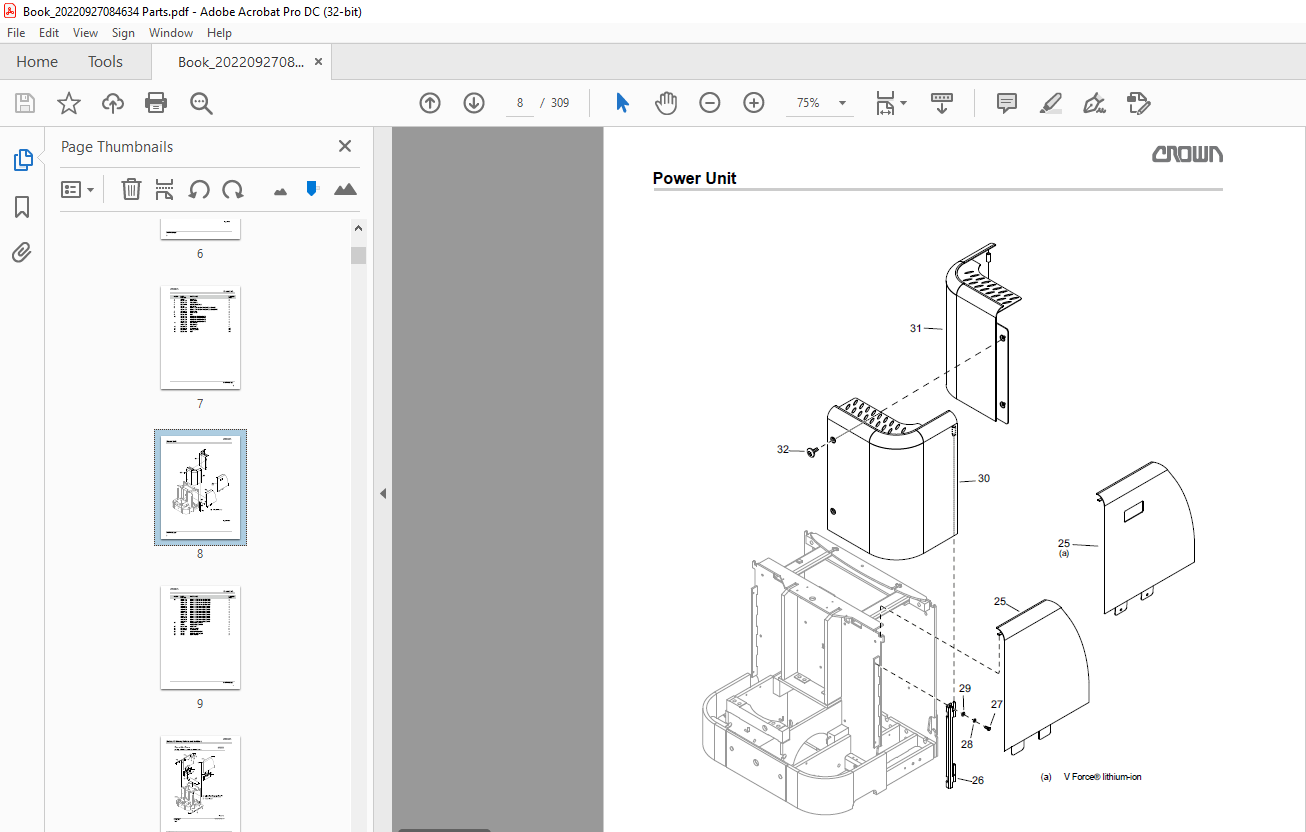
Task: Click part callout number 26
Action: (x=977, y=780)
